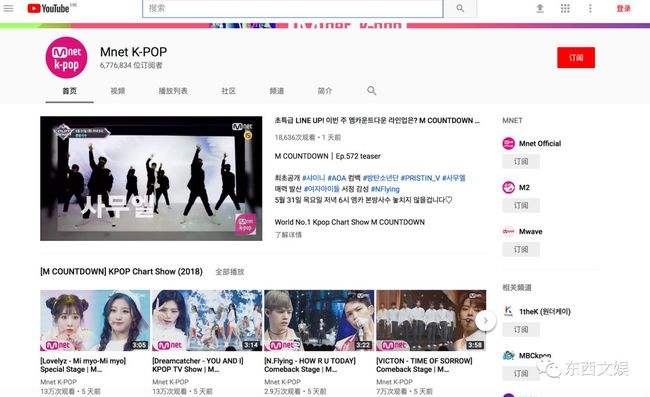Switch to the 频道 tab
The height and width of the screenshot is (397, 650).
276,91
